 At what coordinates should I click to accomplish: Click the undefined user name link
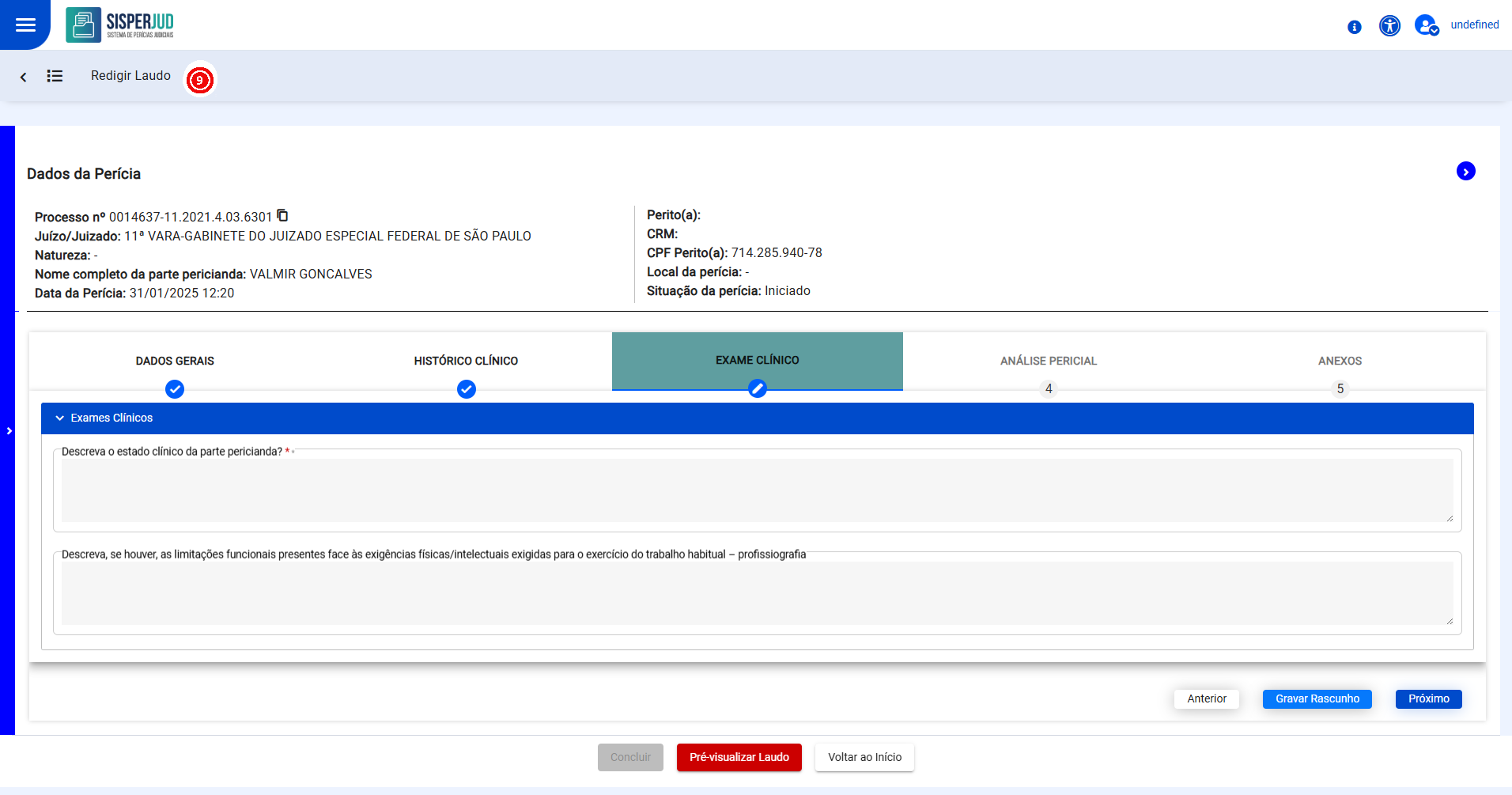pyautogui.click(x=1475, y=25)
